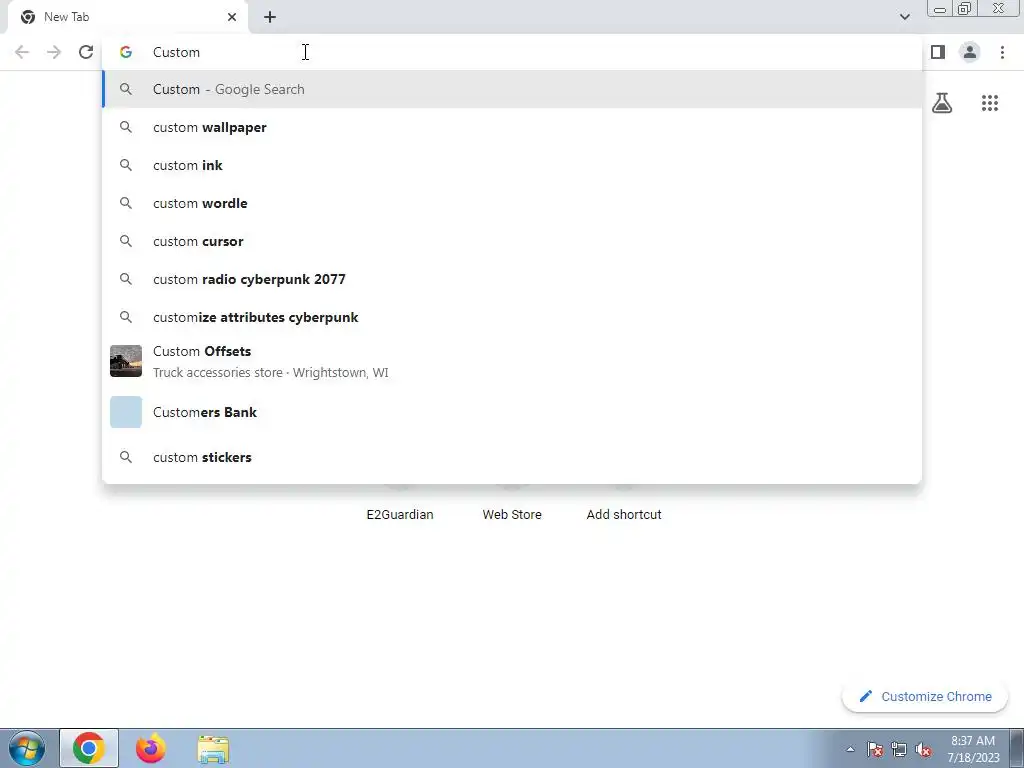Open the Google apps grid
1024x768 pixels.
(x=989, y=103)
